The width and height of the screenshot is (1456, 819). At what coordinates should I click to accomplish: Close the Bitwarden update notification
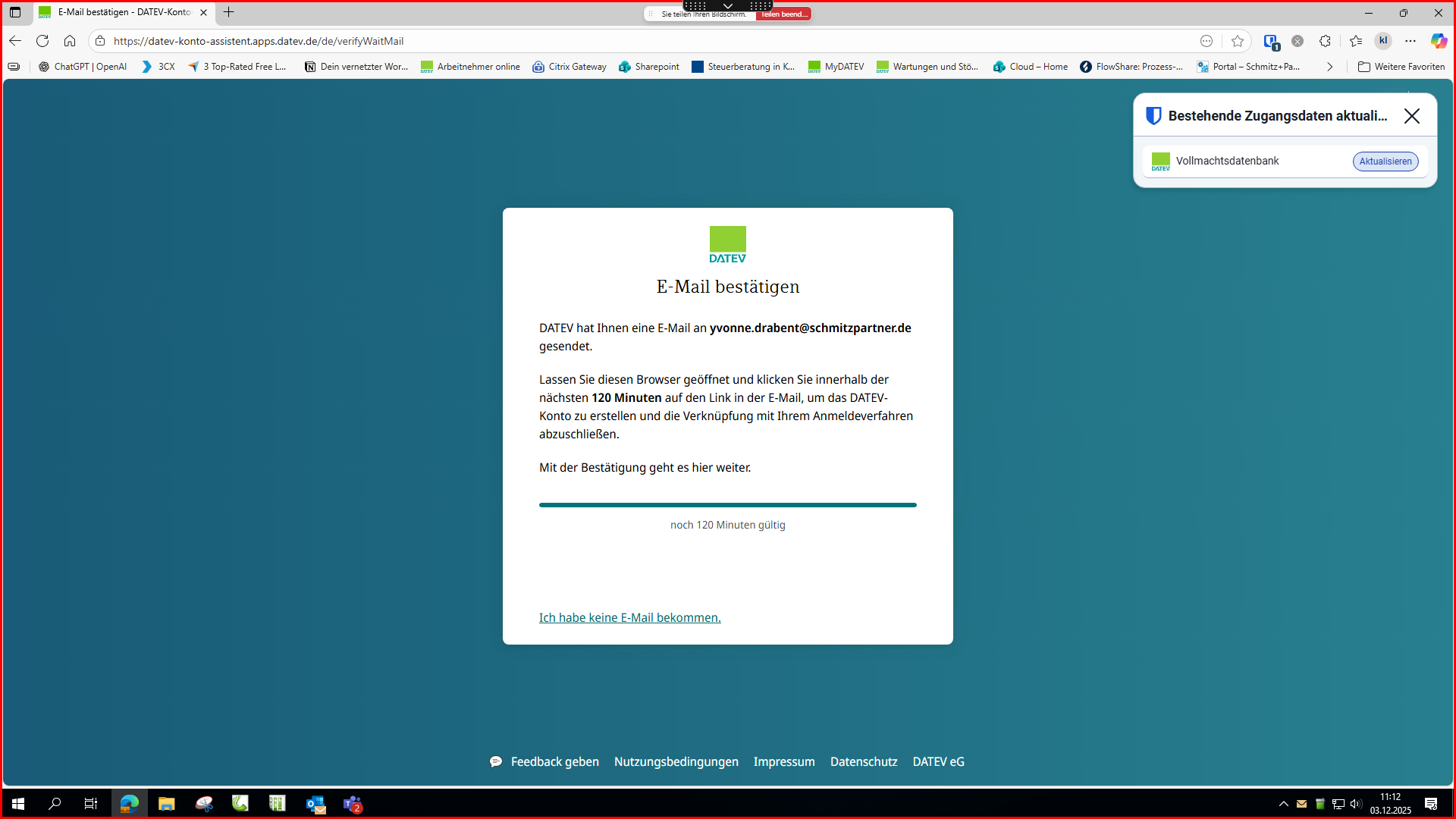(1411, 116)
